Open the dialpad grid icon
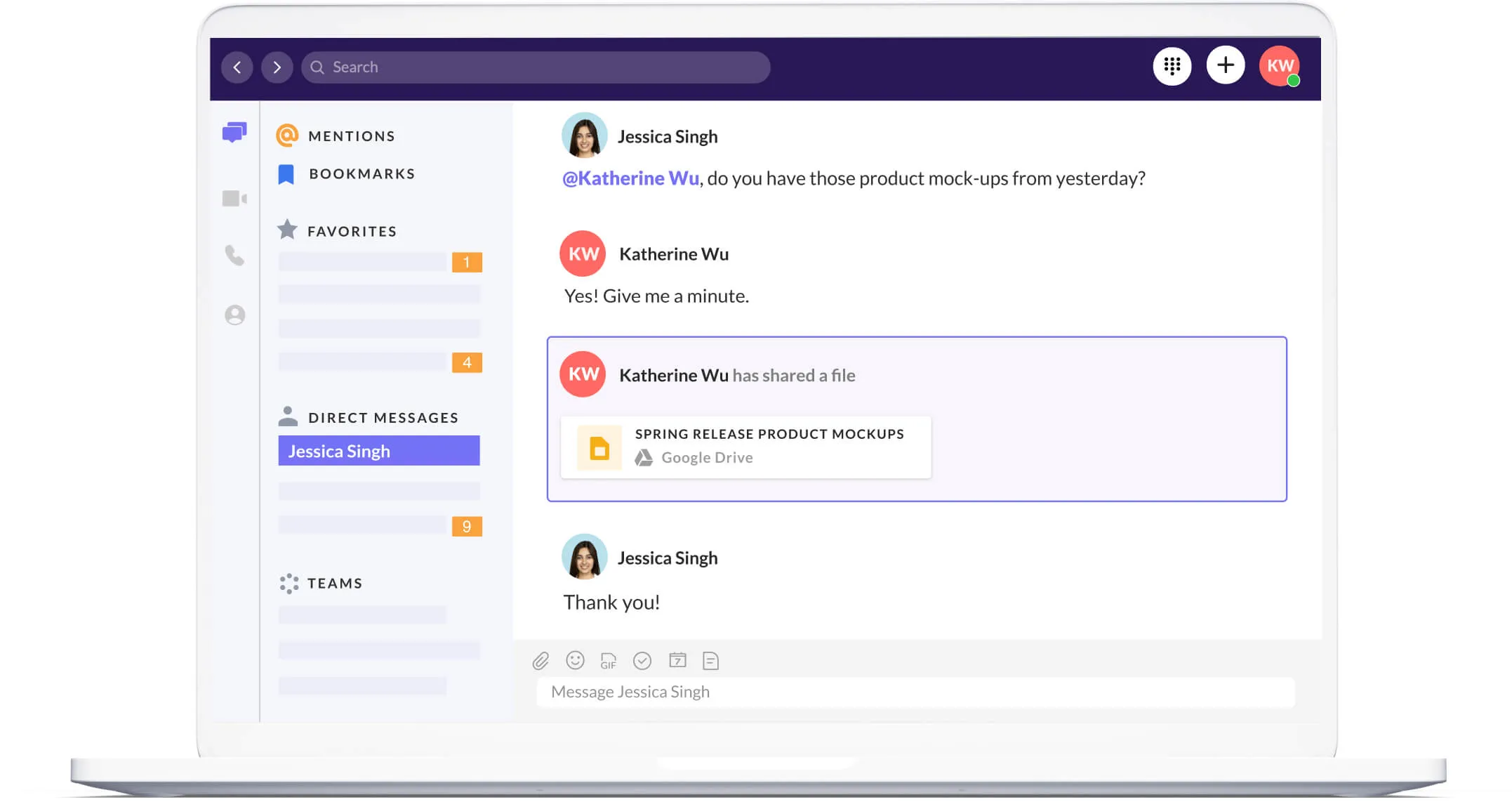The image size is (1512, 809). coord(1172,66)
